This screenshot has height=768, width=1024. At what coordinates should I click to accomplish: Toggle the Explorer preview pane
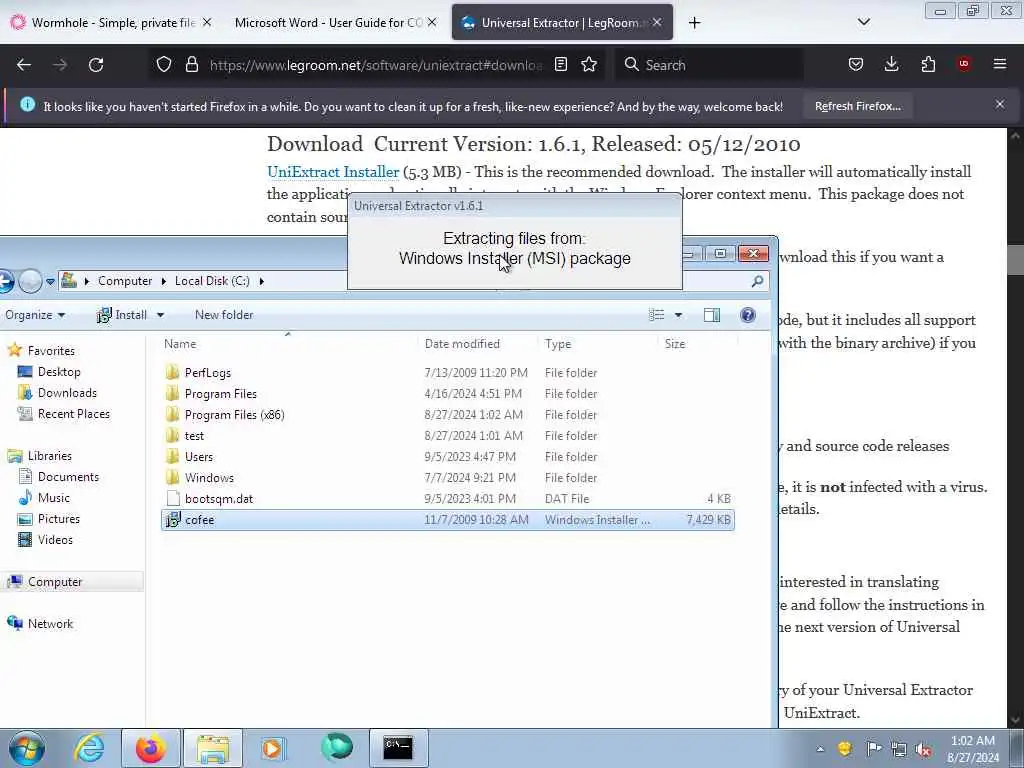tap(712, 315)
